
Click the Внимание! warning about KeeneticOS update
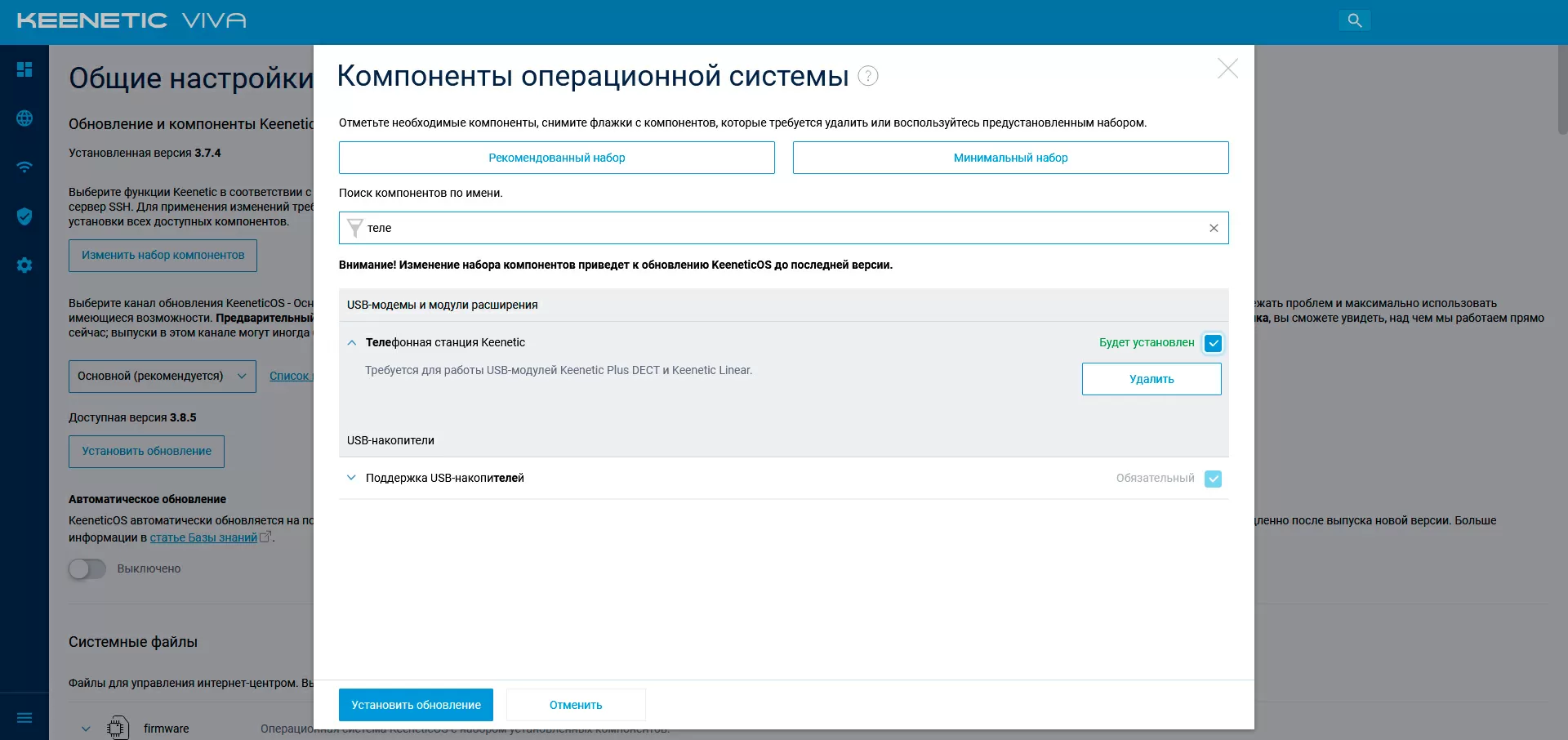click(616, 265)
